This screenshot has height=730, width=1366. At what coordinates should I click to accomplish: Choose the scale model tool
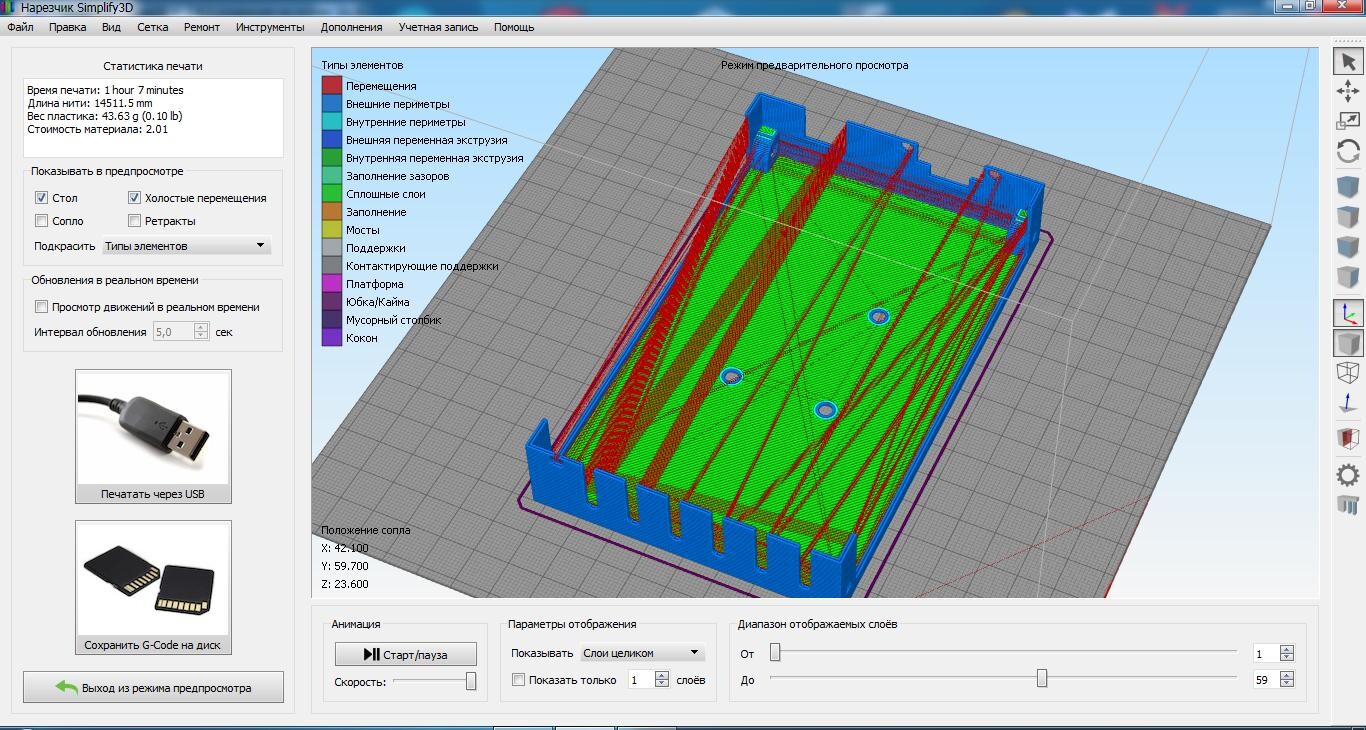pos(1348,121)
